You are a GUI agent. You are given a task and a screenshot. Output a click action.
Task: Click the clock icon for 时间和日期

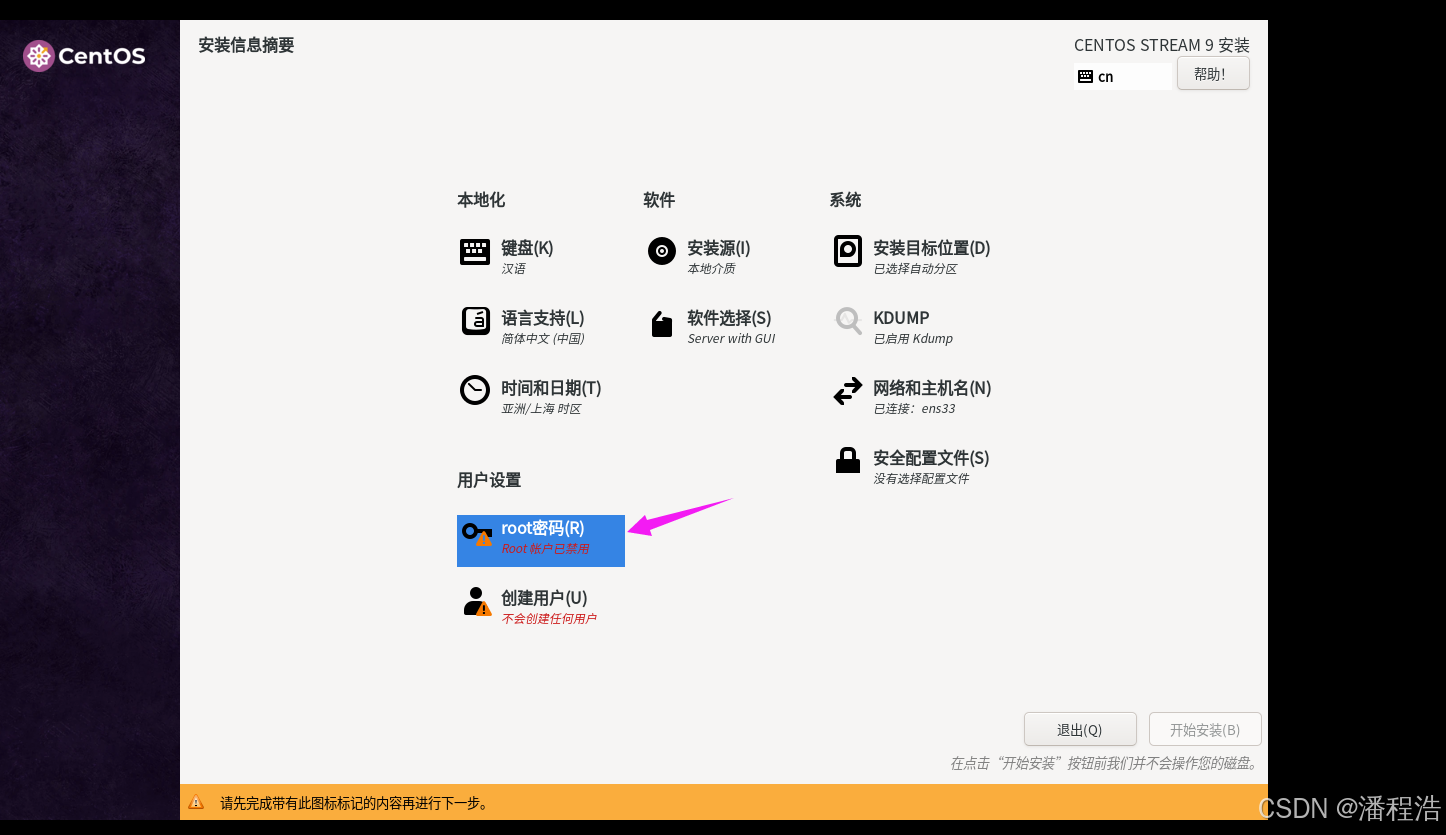[x=475, y=390]
